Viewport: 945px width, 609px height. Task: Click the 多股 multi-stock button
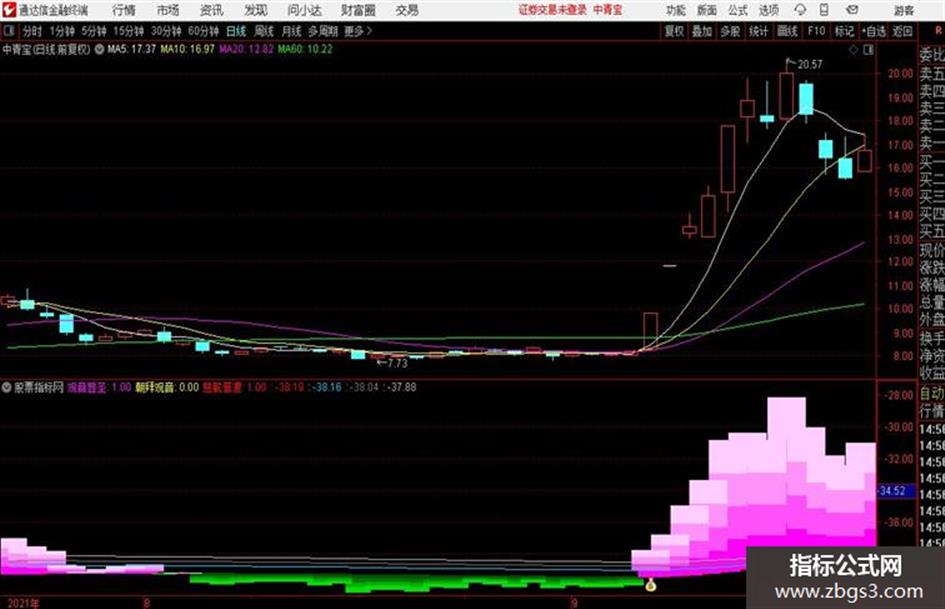click(x=730, y=31)
